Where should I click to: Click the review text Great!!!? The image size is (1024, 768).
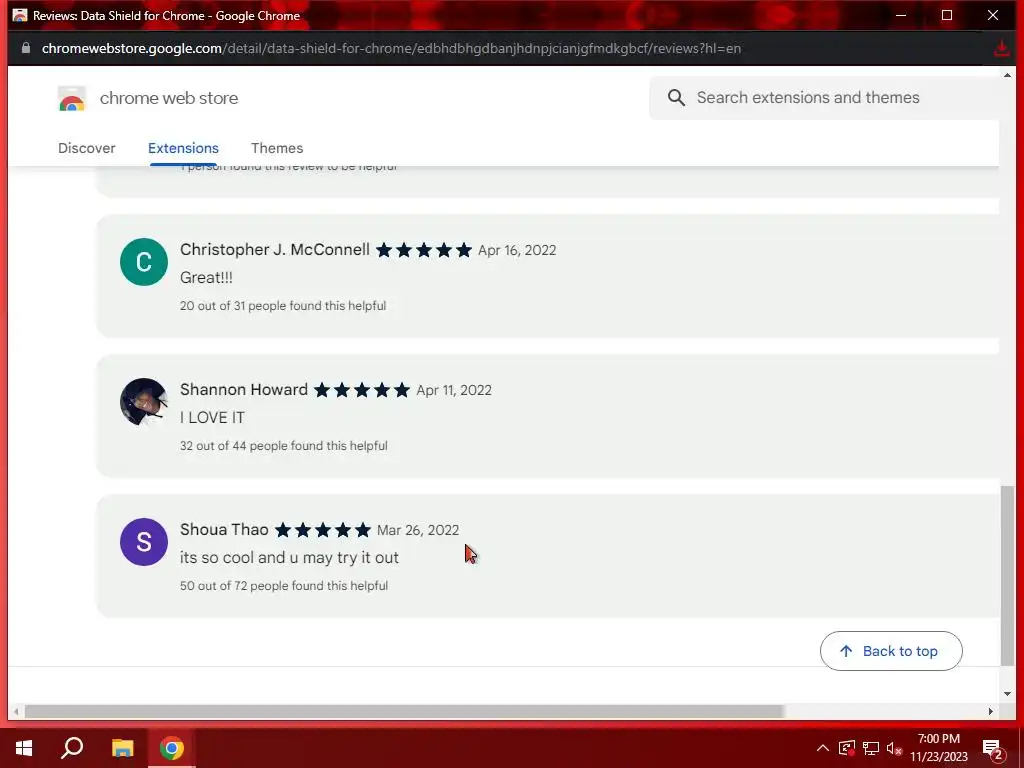coord(206,278)
